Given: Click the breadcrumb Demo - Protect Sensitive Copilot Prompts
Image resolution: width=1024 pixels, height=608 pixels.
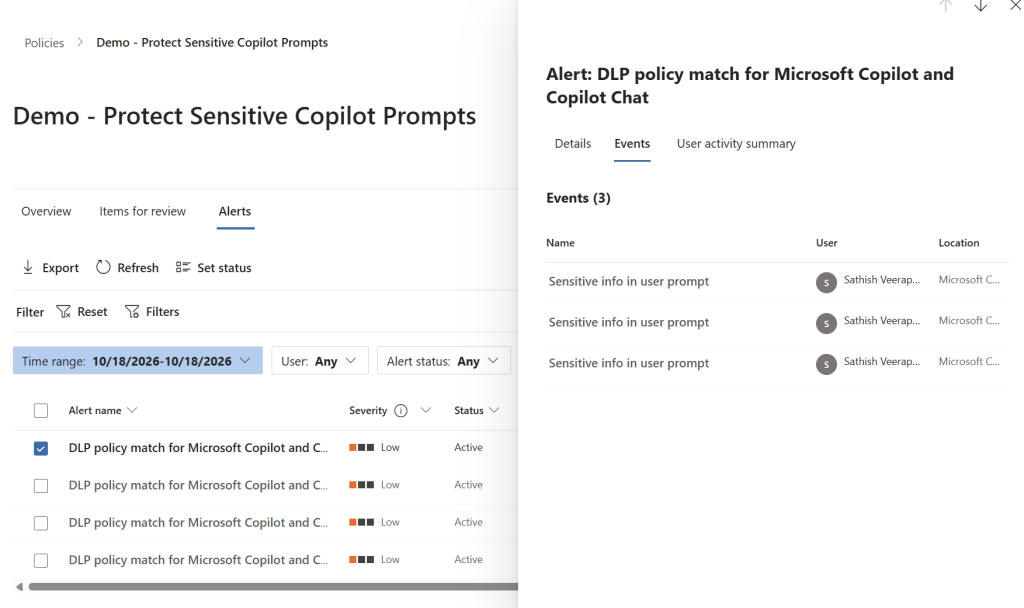Looking at the screenshot, I should pos(212,42).
